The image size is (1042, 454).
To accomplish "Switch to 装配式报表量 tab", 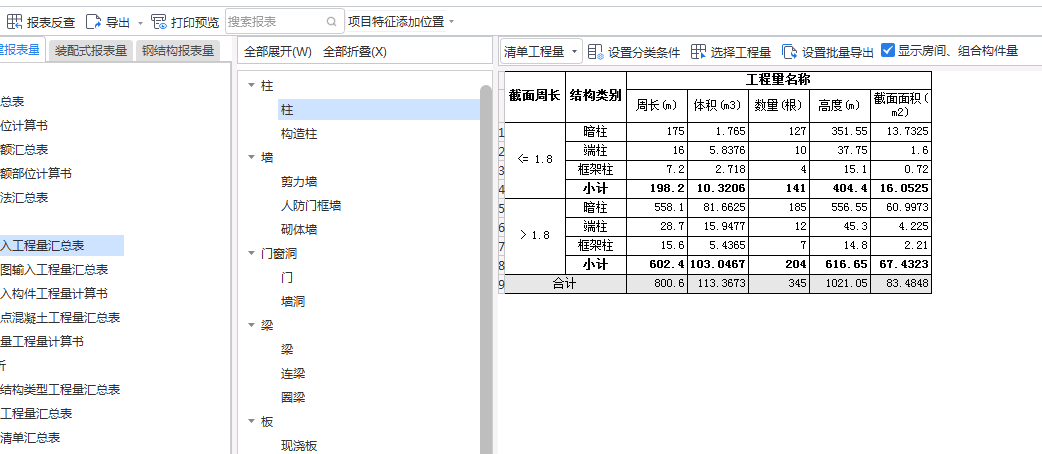I will pos(91,51).
